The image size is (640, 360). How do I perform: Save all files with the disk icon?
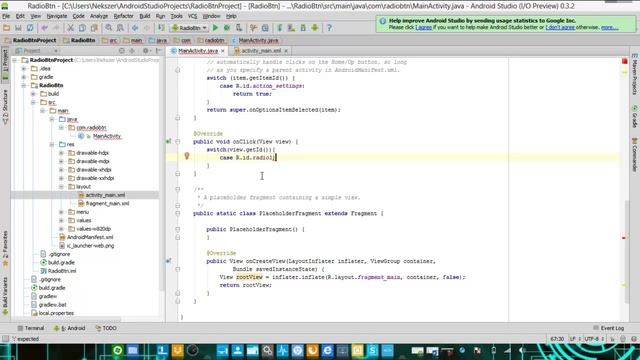(x=18, y=28)
